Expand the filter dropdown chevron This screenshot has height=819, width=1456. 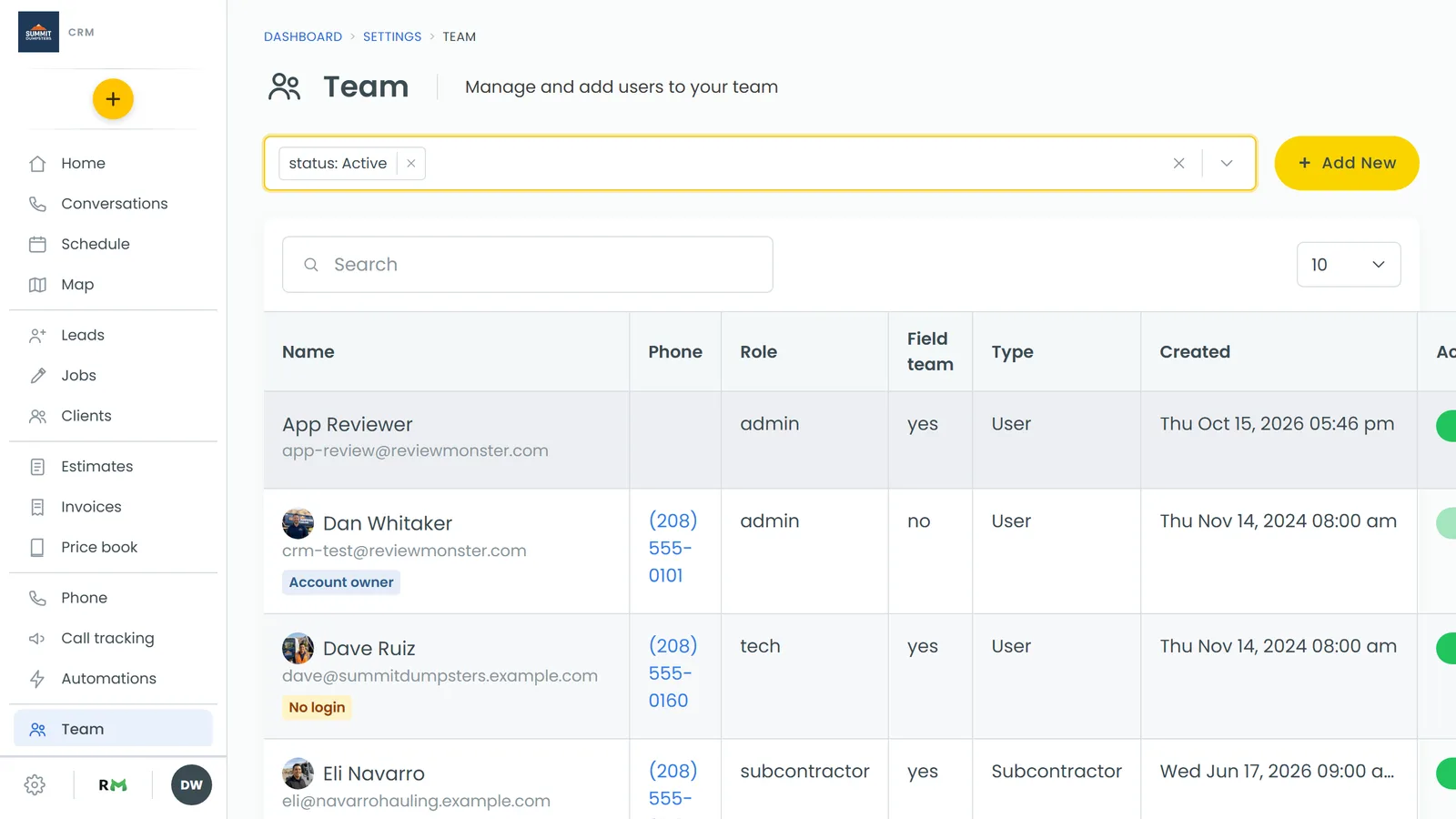pyautogui.click(x=1227, y=164)
